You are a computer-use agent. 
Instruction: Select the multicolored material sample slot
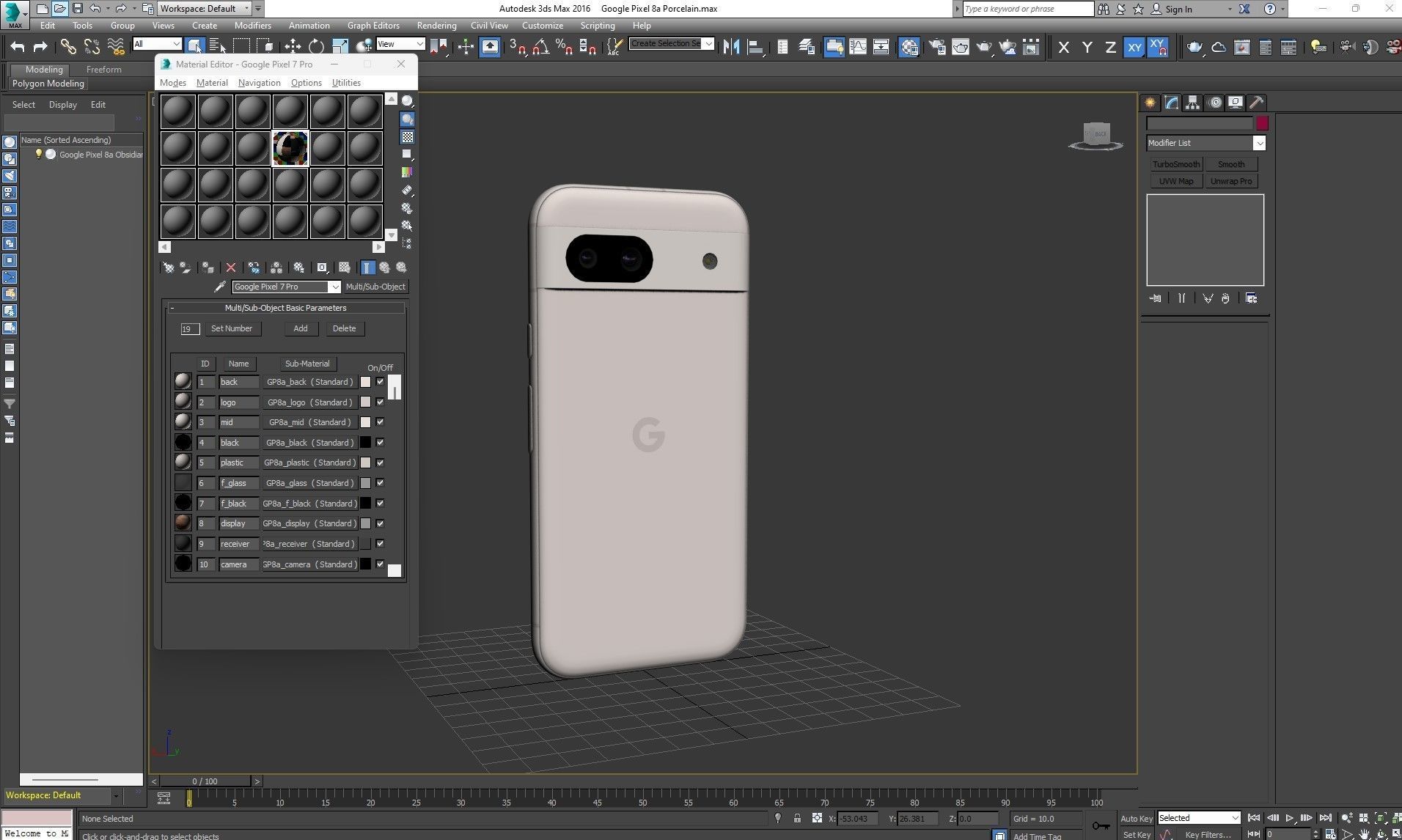point(290,148)
